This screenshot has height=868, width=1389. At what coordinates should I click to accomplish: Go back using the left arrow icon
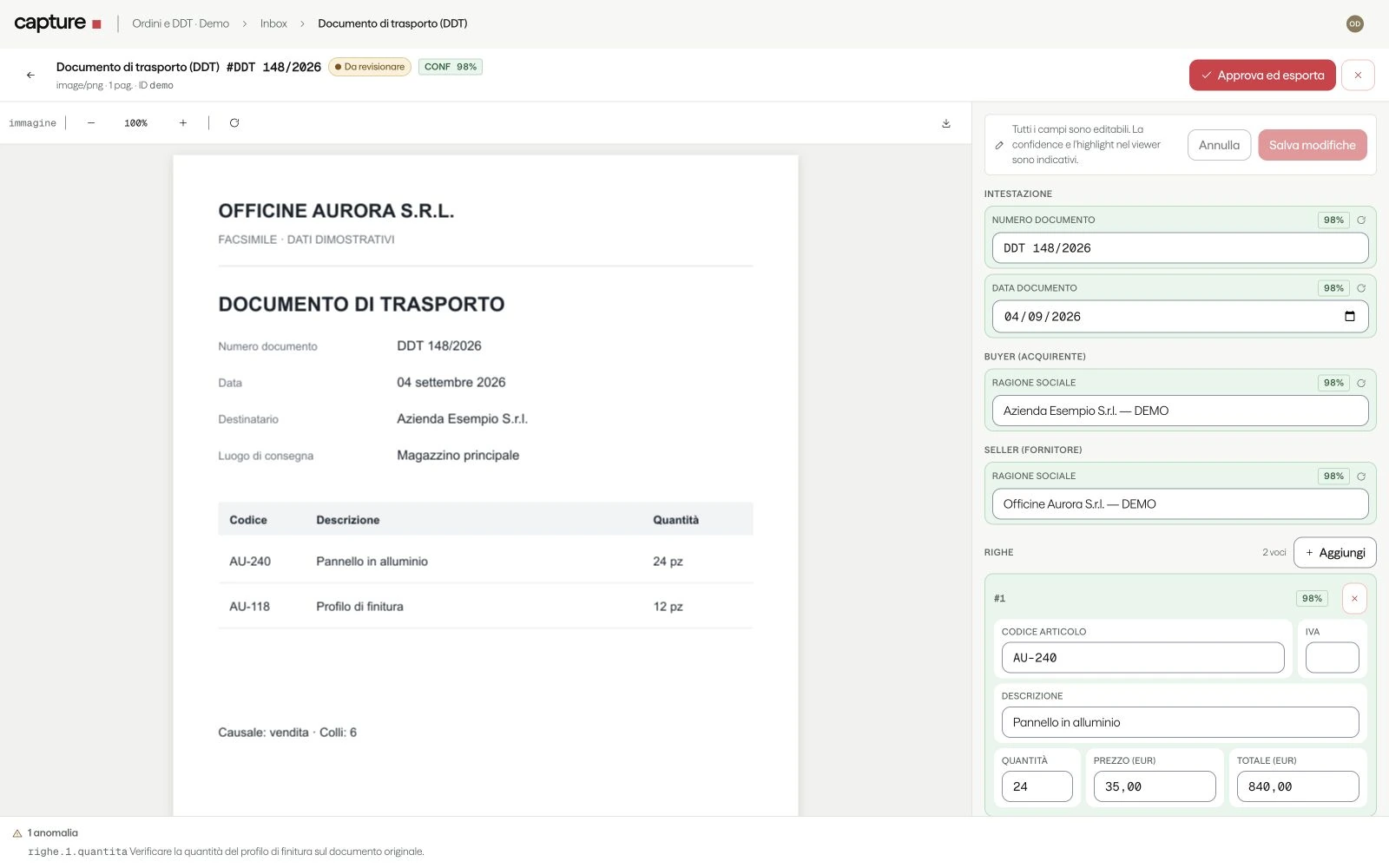tap(30, 76)
